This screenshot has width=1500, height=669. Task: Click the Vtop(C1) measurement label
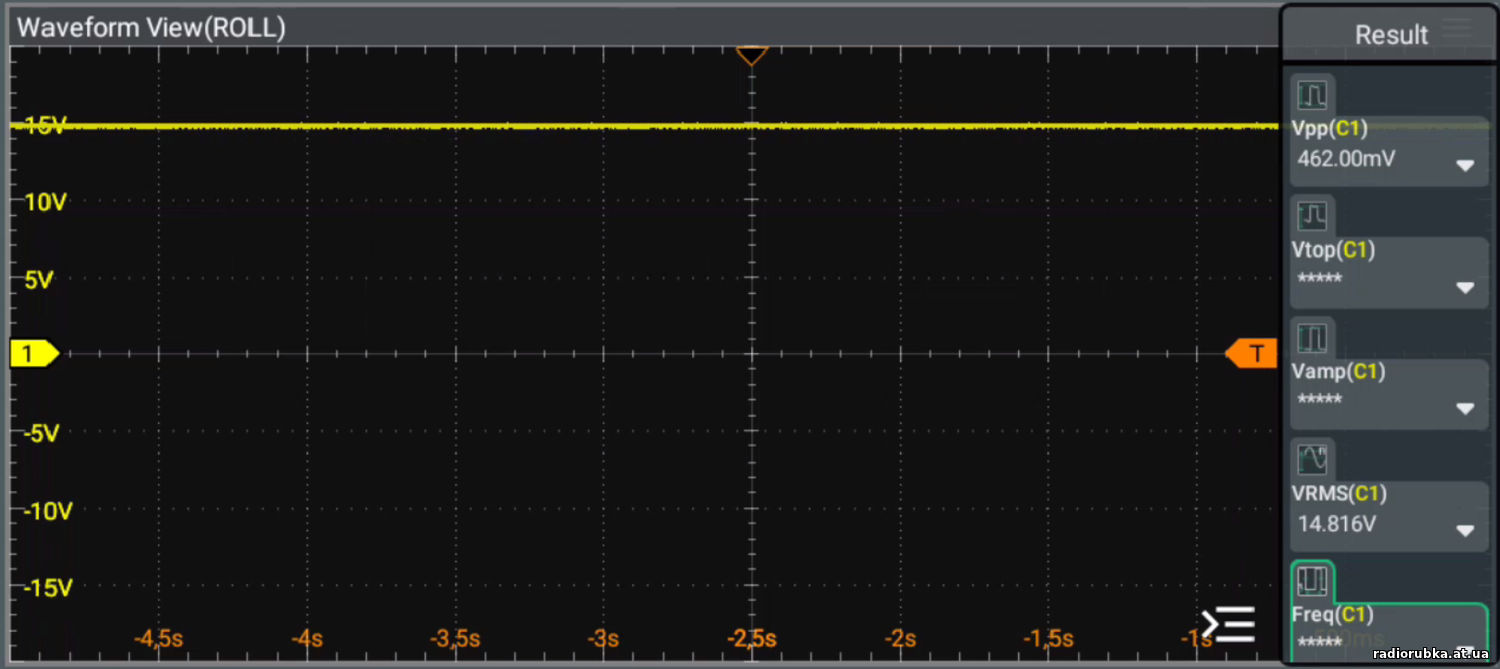tap(1333, 250)
